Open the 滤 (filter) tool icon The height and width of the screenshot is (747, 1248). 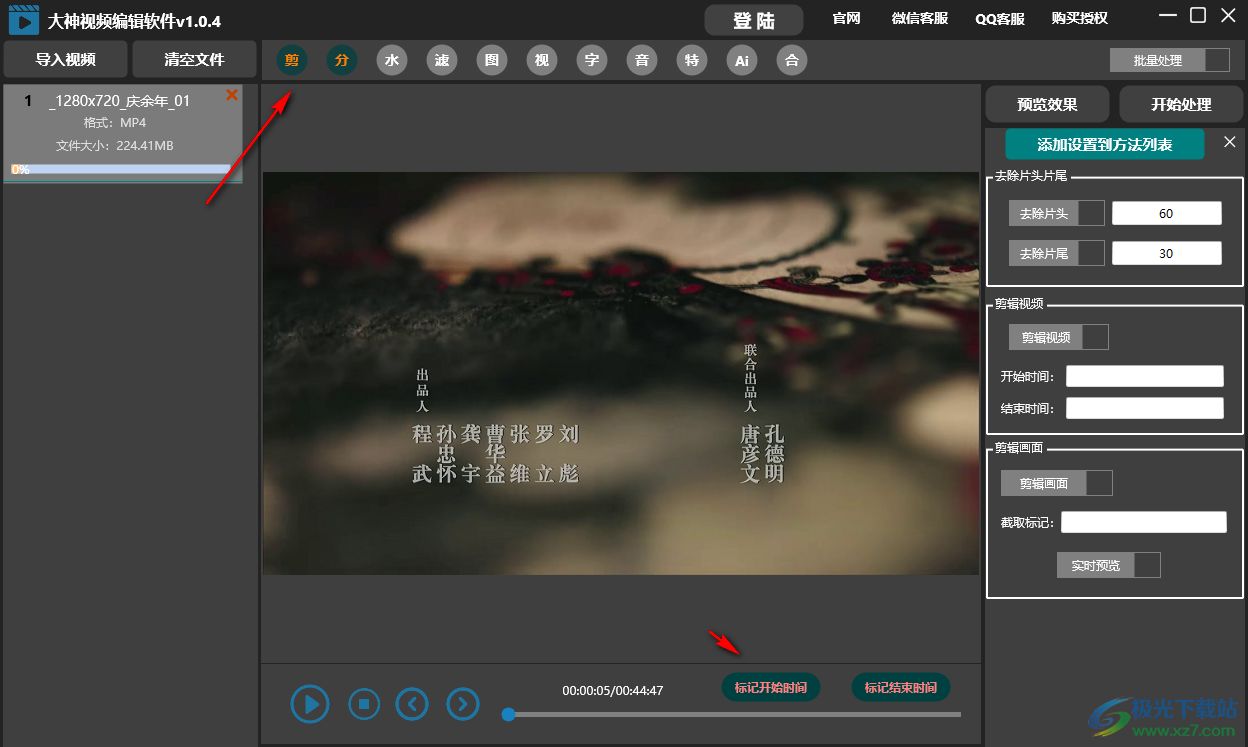pyautogui.click(x=442, y=61)
